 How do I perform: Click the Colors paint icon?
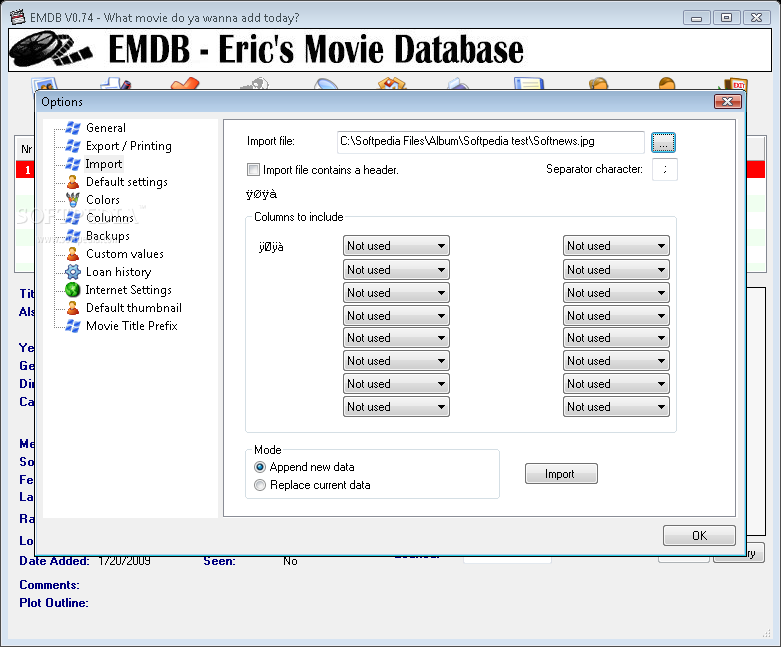click(73, 200)
